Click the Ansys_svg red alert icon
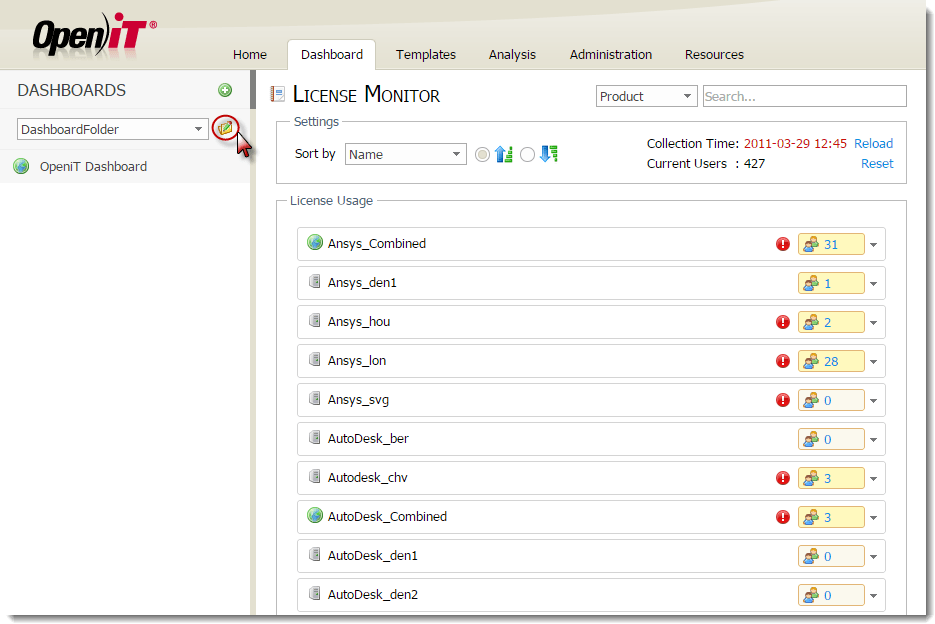The width and height of the screenshot is (935, 624). [x=783, y=400]
